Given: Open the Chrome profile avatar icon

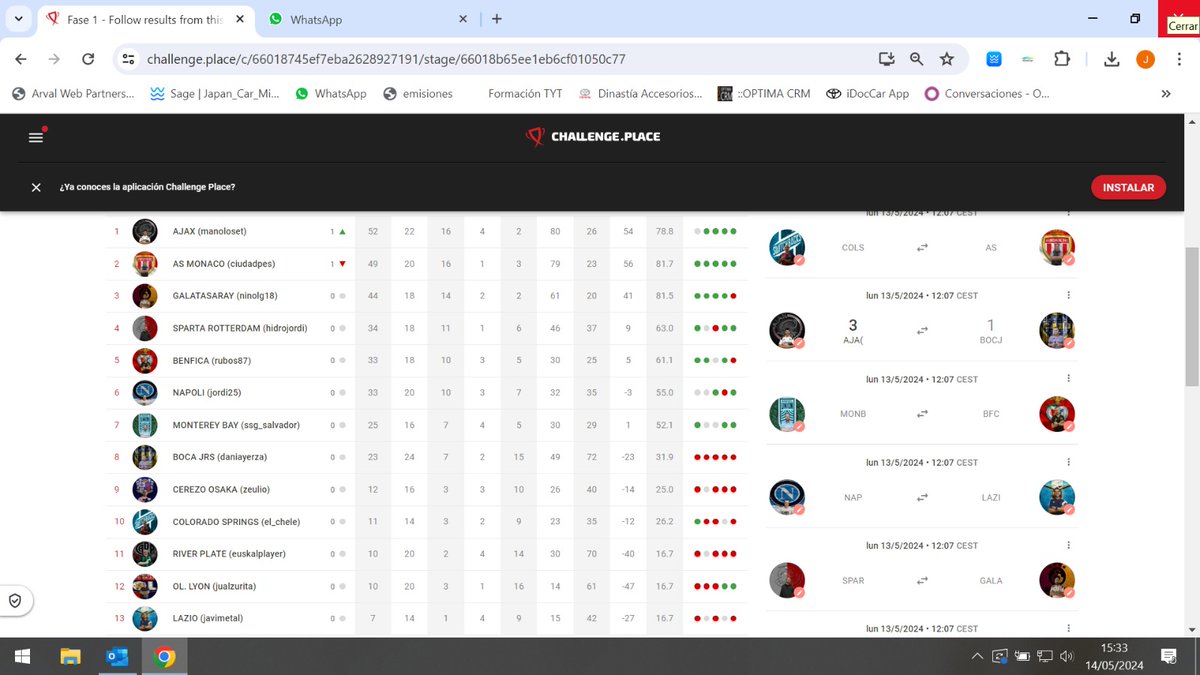Looking at the screenshot, I should (1145, 59).
